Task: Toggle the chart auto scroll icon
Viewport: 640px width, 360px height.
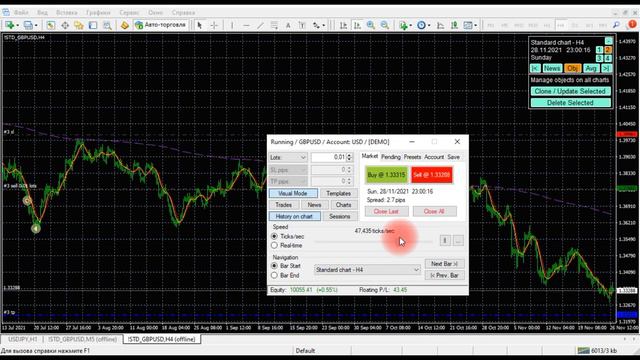Action: (x=440, y=25)
